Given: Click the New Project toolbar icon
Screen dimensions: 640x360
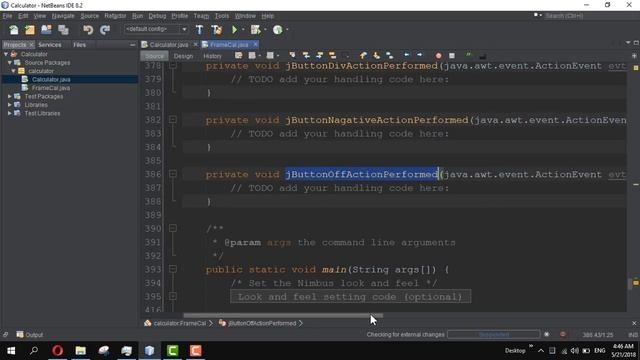Looking at the screenshot, I should coord(30,29).
